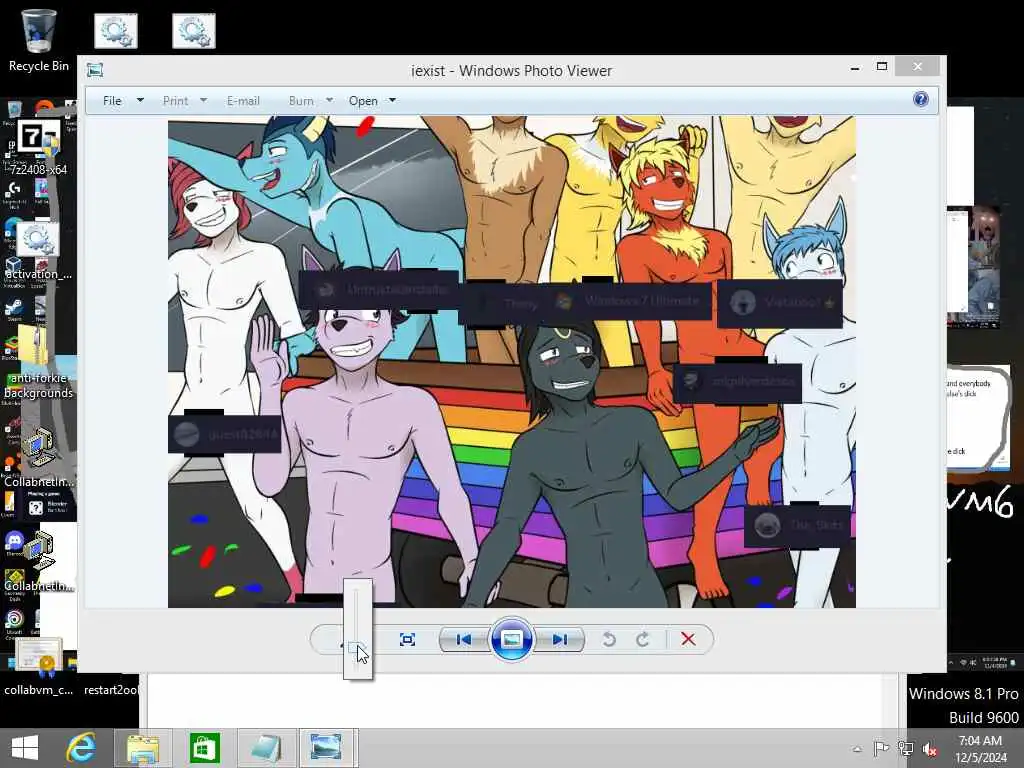Image resolution: width=1024 pixels, height=768 pixels.
Task: Select the collabvm_c... certificate icon
Action: (39, 667)
